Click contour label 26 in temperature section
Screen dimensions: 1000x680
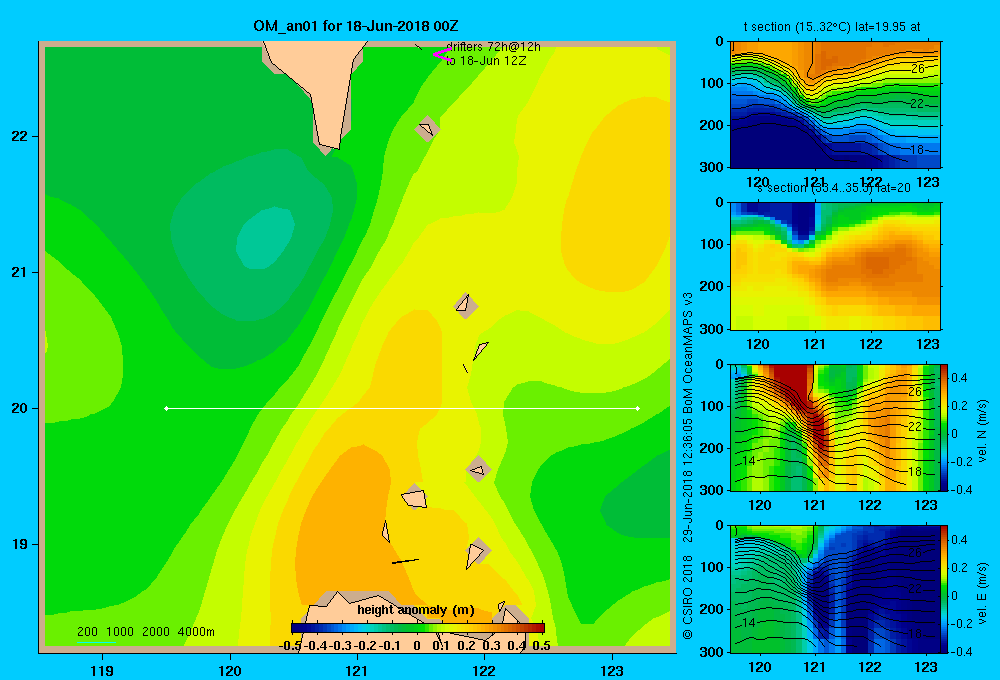pyautogui.click(x=917, y=68)
